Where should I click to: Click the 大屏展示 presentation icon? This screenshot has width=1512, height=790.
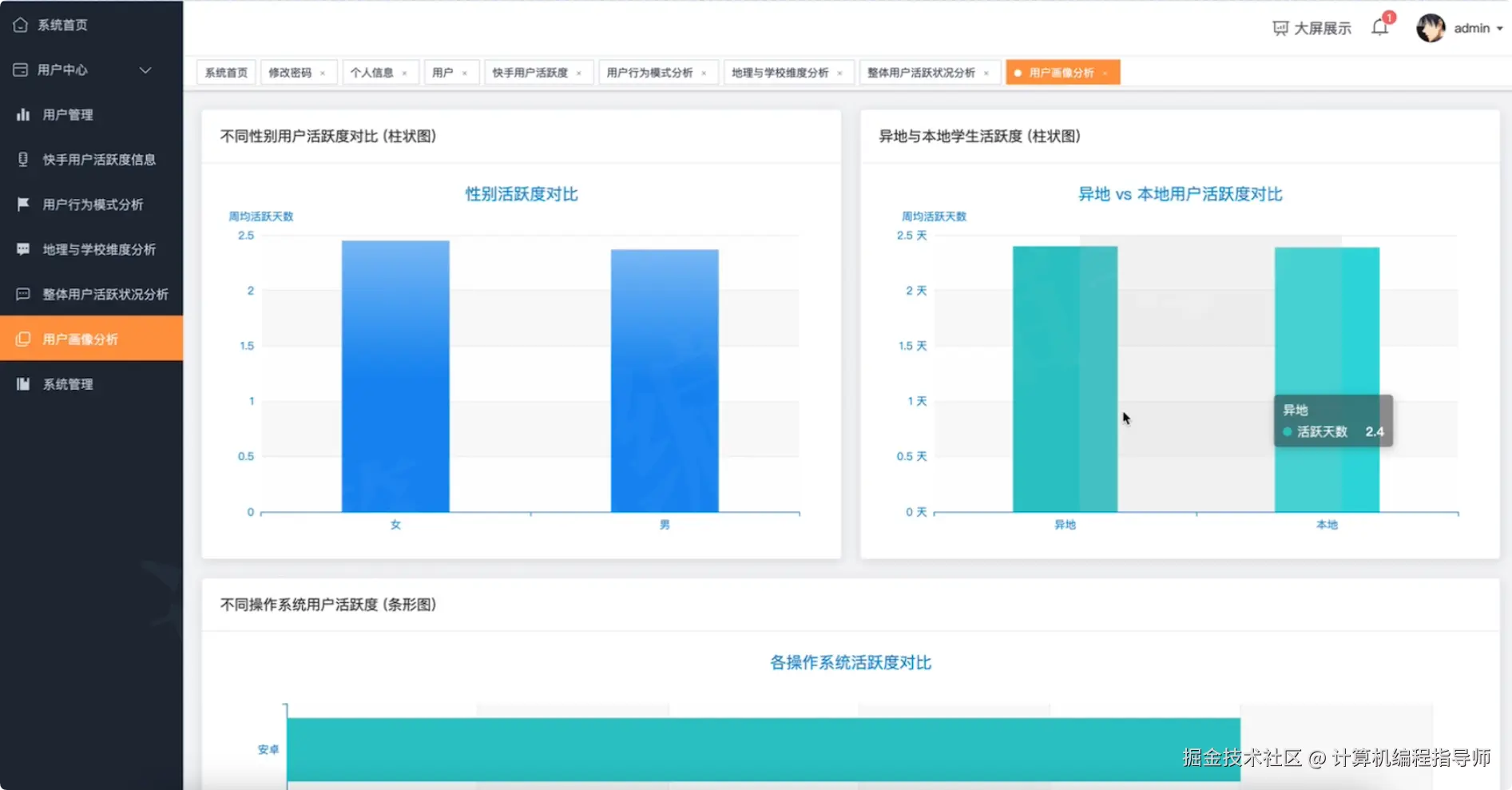click(x=1280, y=27)
